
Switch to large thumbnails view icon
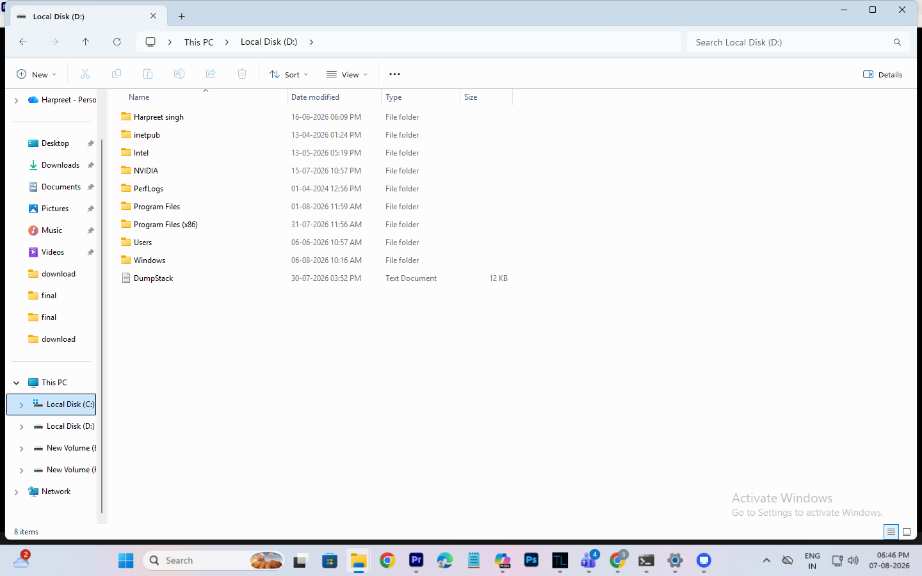[907, 532]
